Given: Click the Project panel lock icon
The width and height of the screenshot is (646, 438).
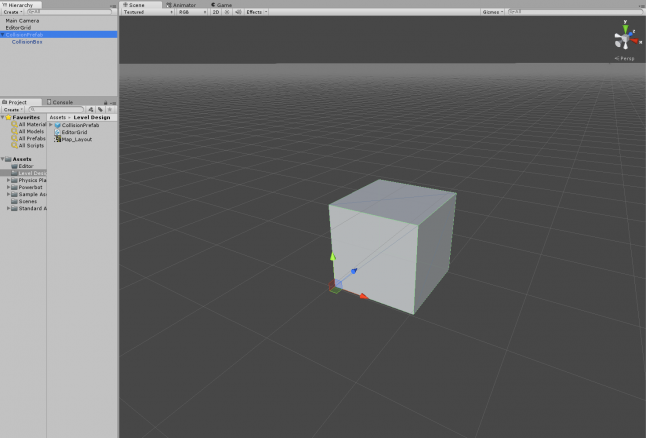Looking at the screenshot, I should tap(104, 101).
